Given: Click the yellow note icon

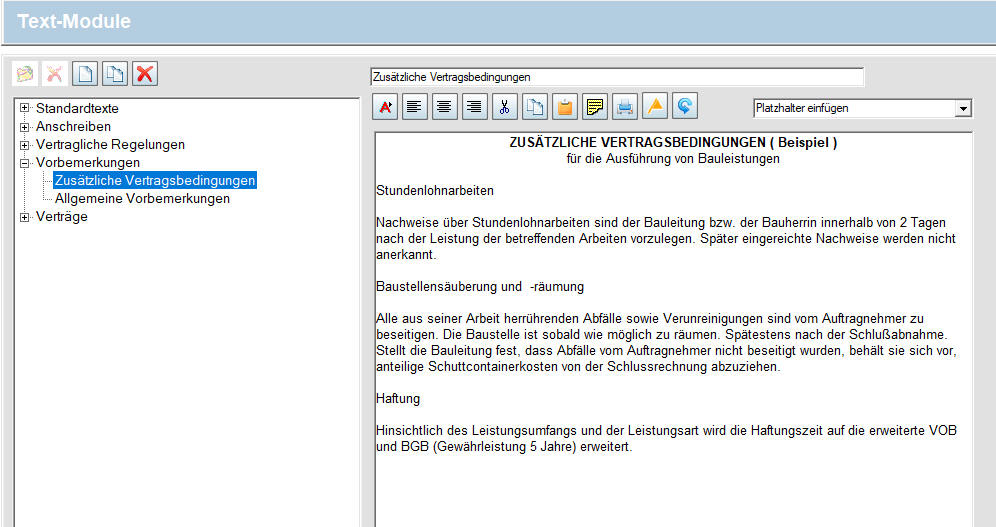Looking at the screenshot, I should [595, 107].
